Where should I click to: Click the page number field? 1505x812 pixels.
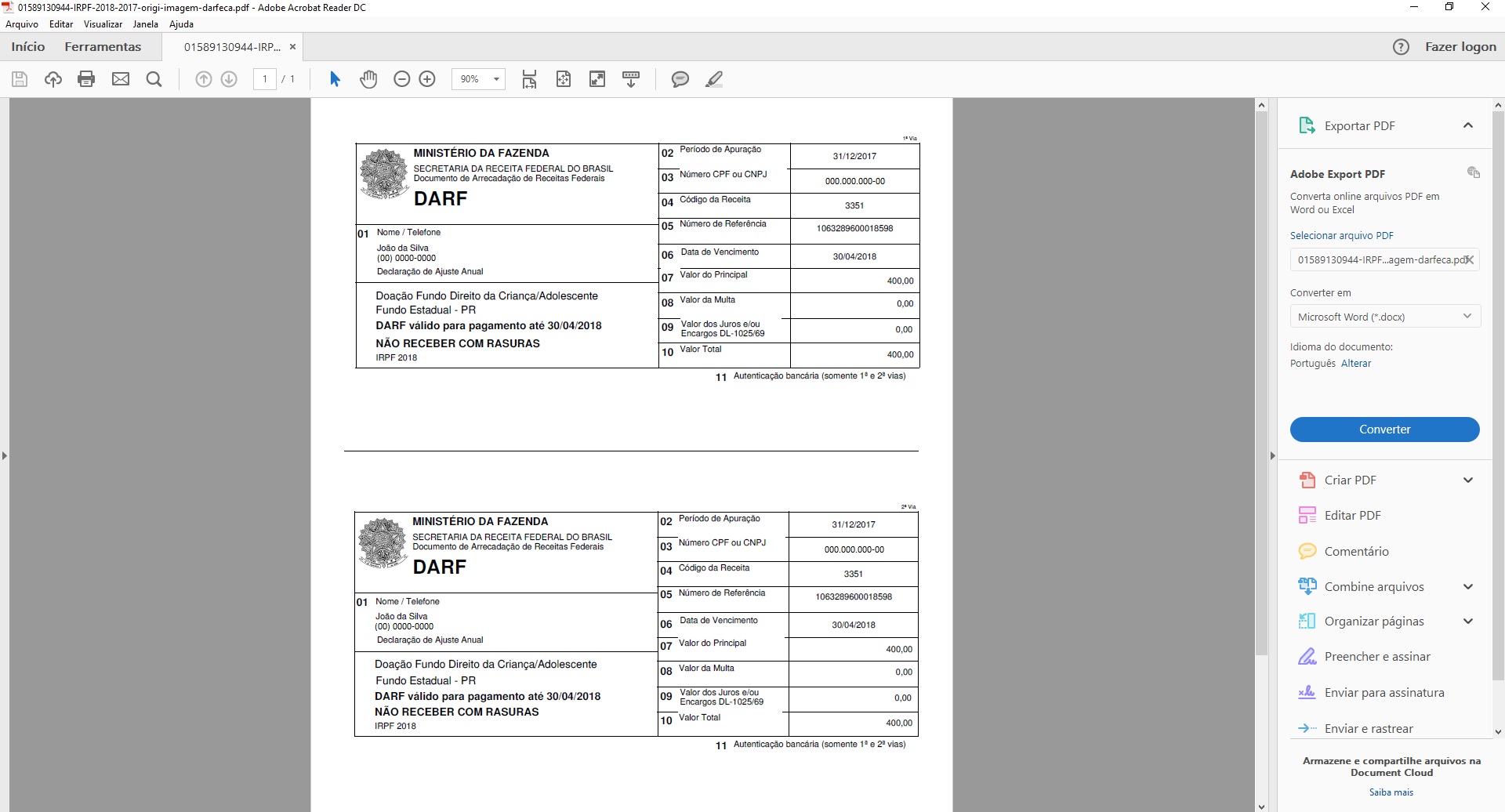[265, 79]
